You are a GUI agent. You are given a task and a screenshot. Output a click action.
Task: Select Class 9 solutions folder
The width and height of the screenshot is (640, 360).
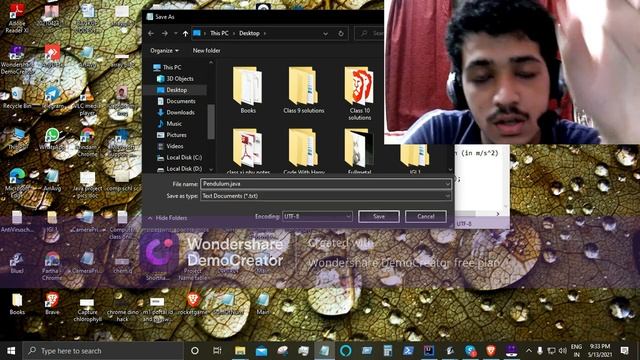tap(304, 90)
